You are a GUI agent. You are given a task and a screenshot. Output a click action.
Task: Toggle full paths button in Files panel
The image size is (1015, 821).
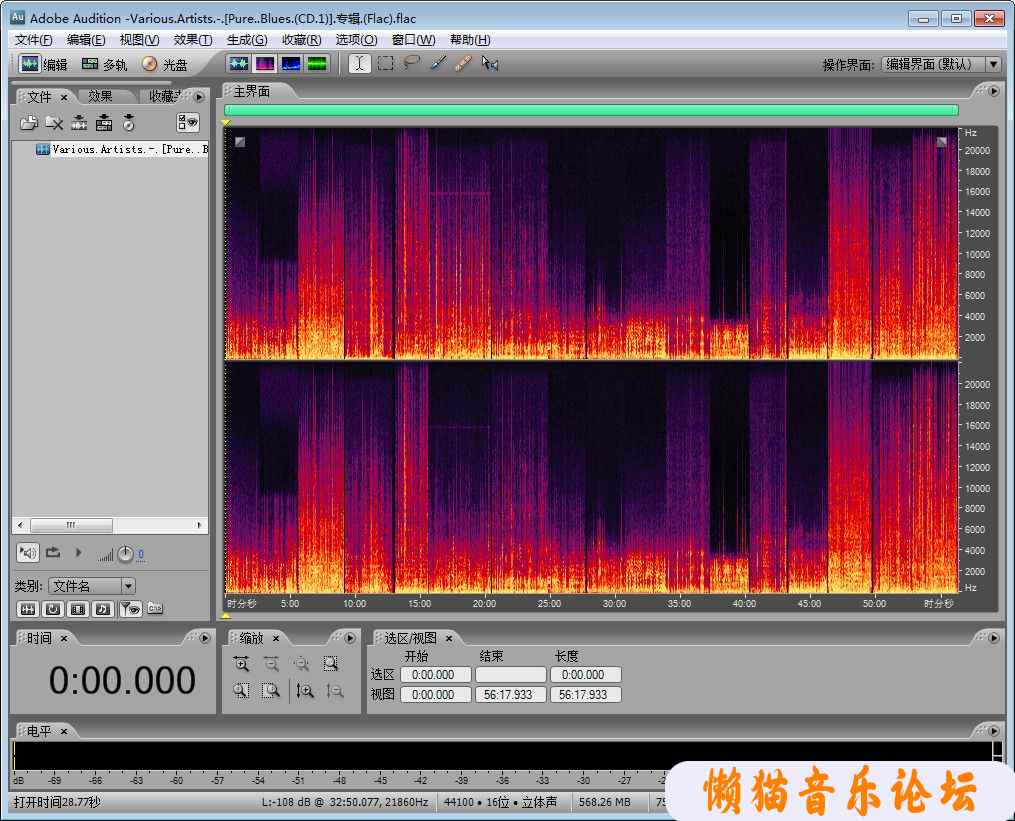(155, 609)
